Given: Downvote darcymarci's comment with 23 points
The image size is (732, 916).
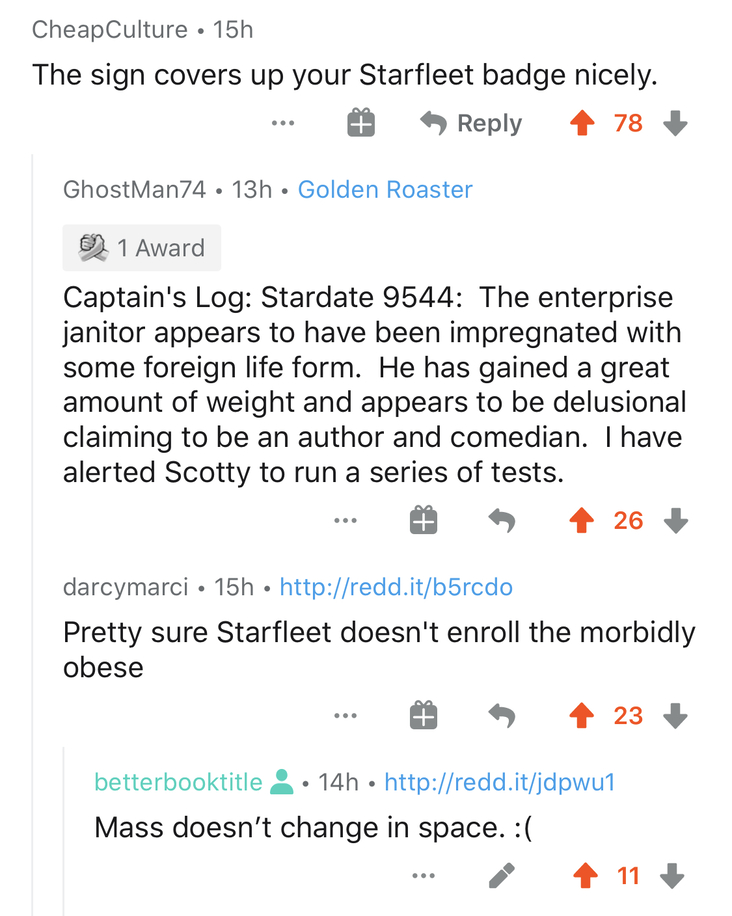Looking at the screenshot, I should (676, 716).
